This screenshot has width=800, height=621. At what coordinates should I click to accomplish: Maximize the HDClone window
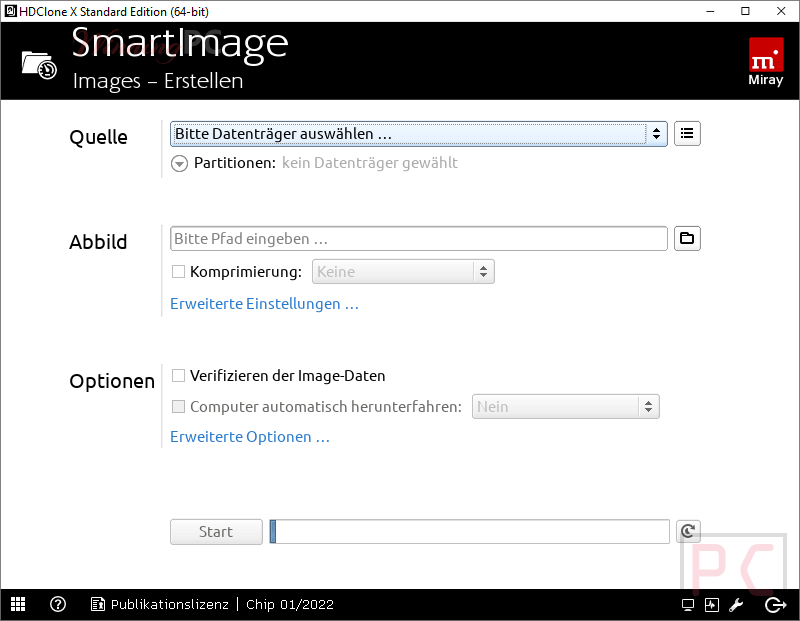(745, 11)
